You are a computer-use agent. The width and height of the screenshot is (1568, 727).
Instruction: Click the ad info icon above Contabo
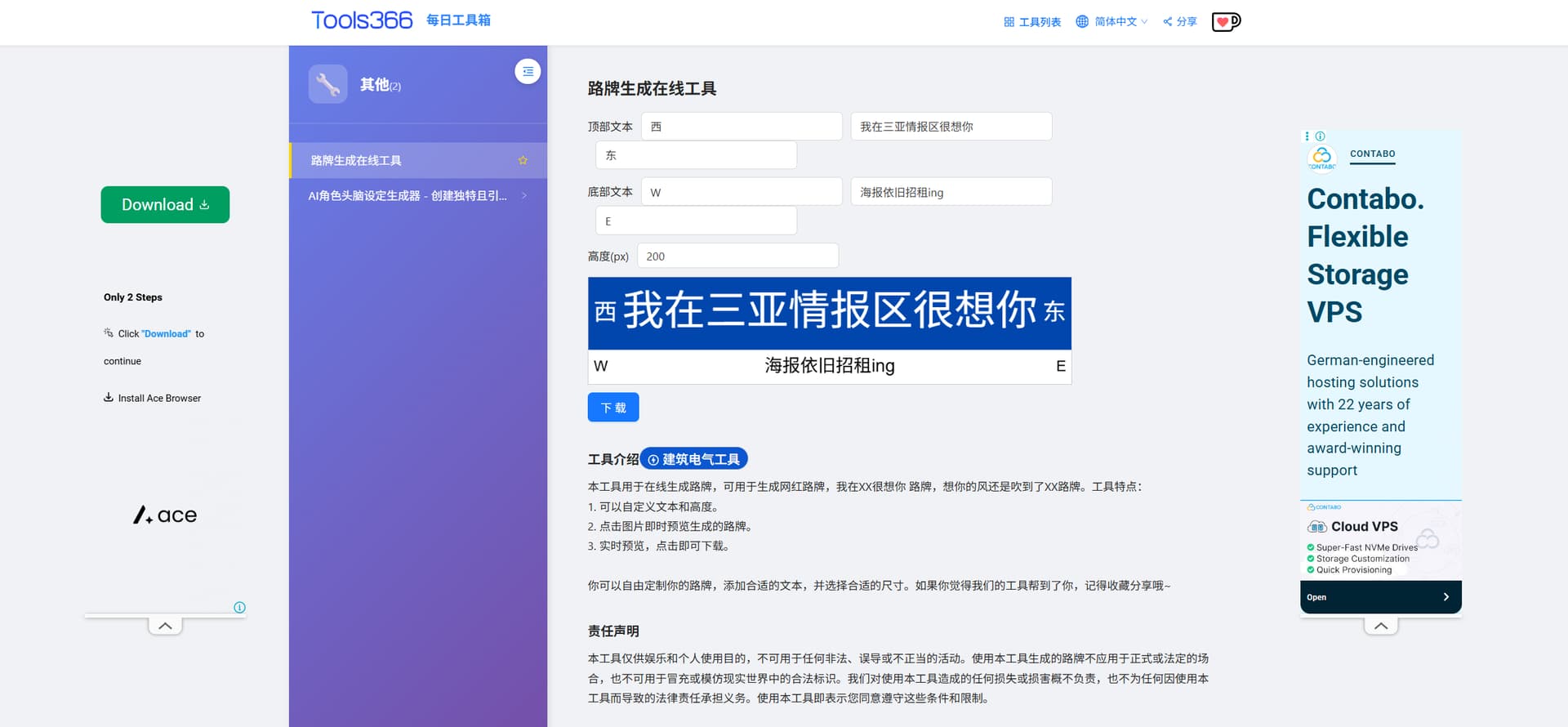tap(1321, 136)
